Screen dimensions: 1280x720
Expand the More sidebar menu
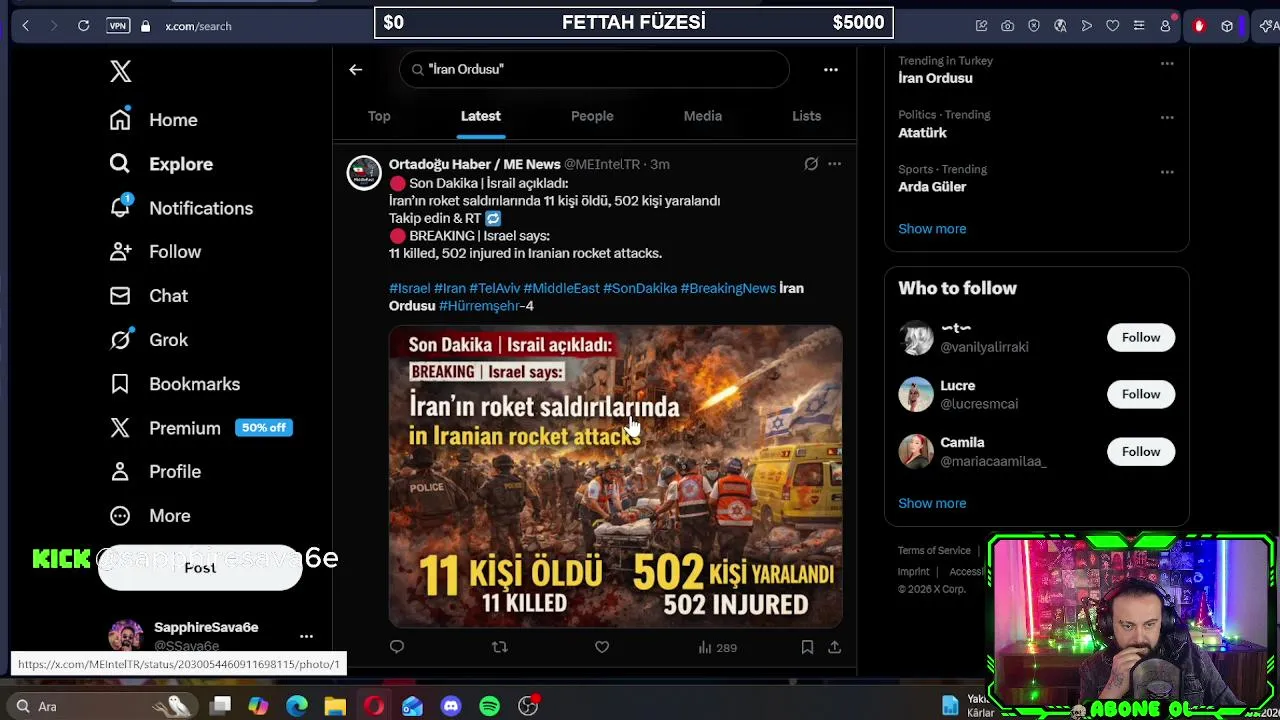(x=150, y=516)
